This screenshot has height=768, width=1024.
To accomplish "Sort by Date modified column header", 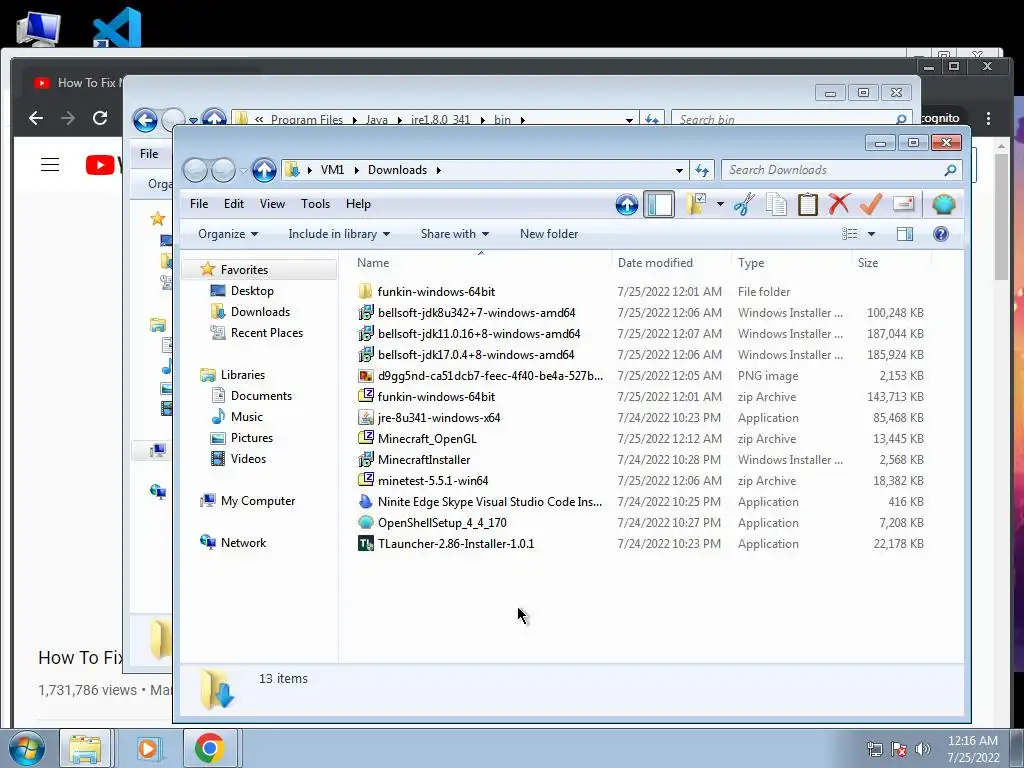I will (672, 263).
